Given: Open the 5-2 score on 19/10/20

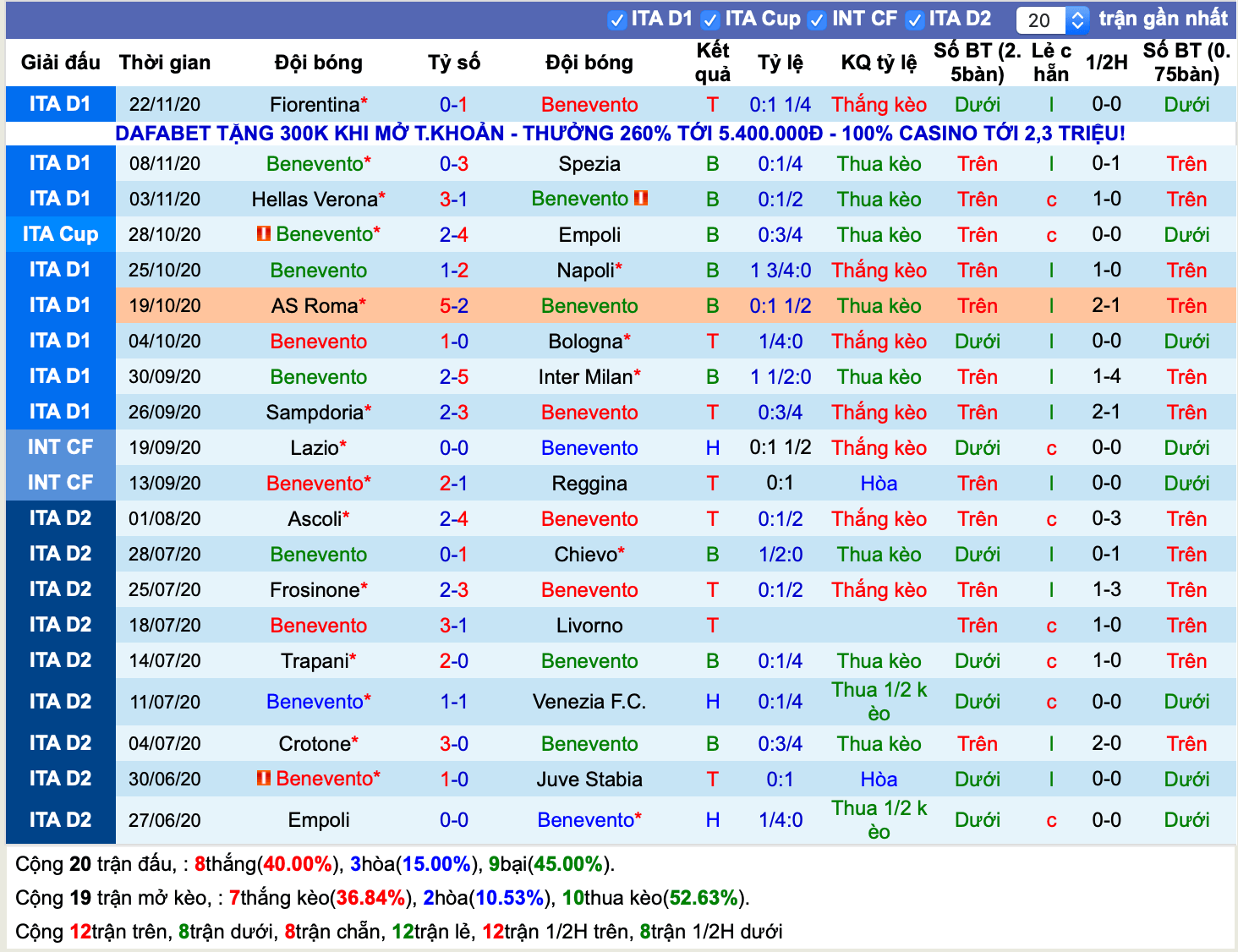Looking at the screenshot, I should (454, 306).
